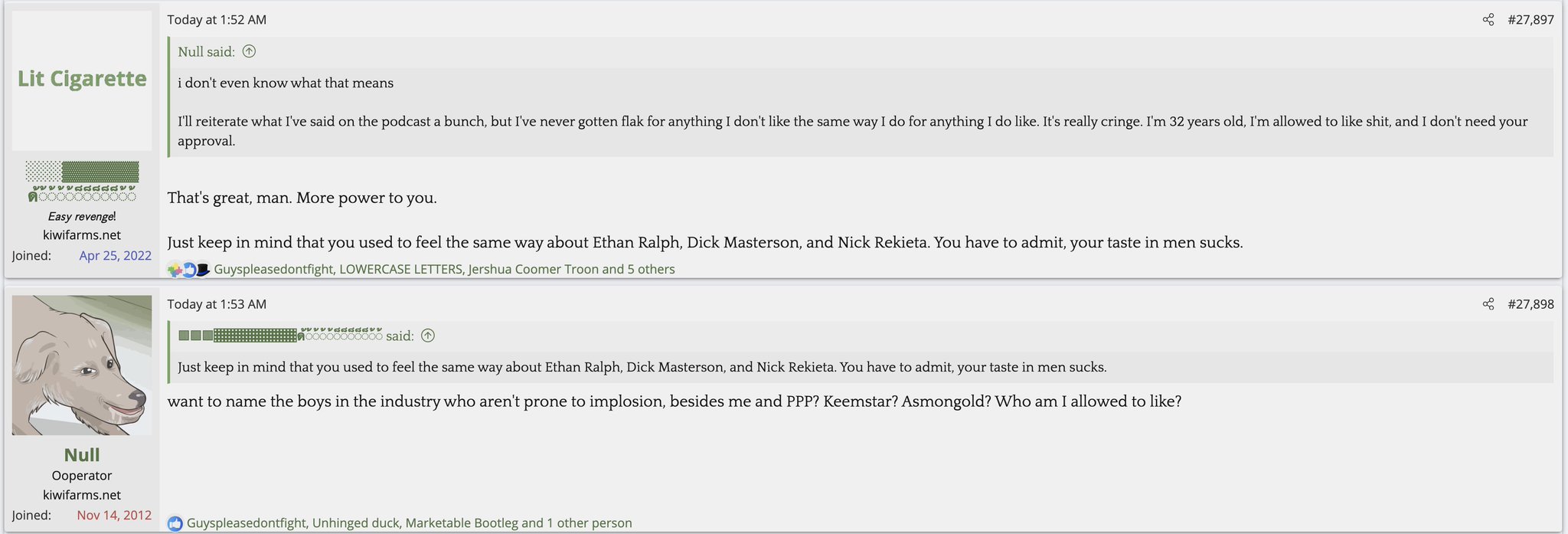Screen dimensions: 1568x534
Task: Open Null's profile via username under avatar
Action: [82, 455]
